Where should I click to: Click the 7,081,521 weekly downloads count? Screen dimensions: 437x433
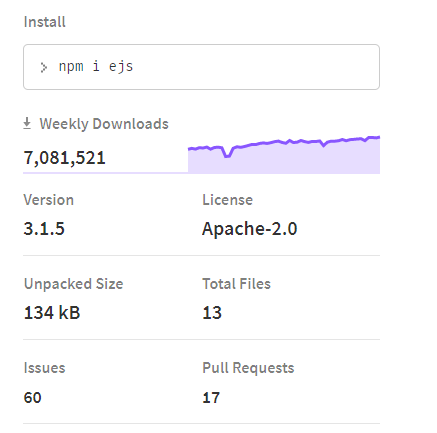(x=64, y=158)
